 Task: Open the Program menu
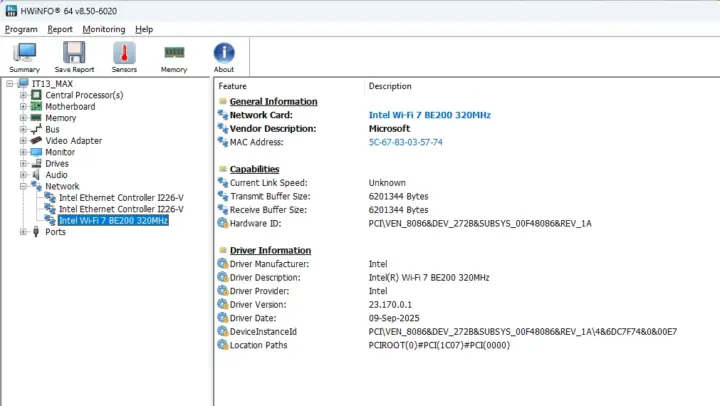tap(21, 29)
